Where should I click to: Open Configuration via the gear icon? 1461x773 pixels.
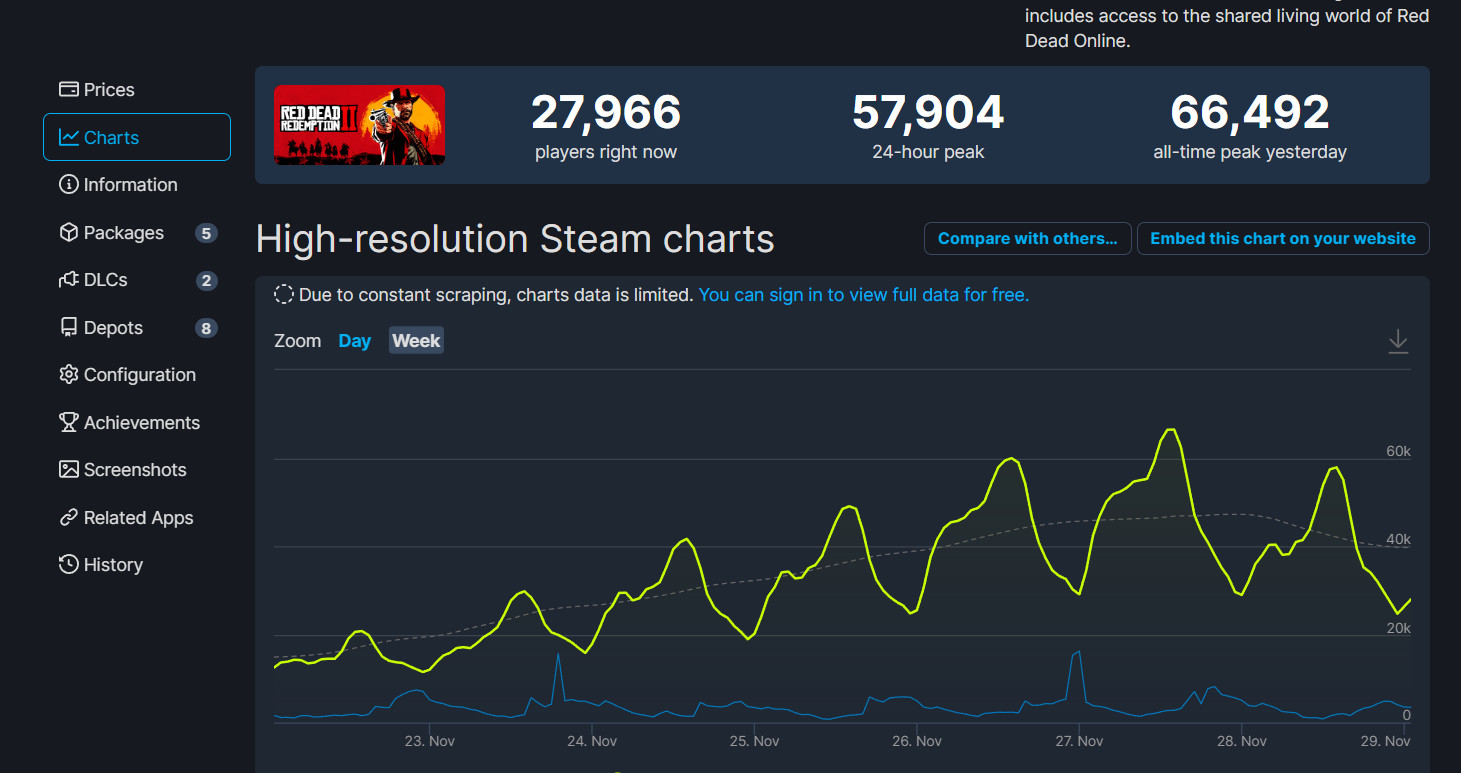click(x=68, y=374)
